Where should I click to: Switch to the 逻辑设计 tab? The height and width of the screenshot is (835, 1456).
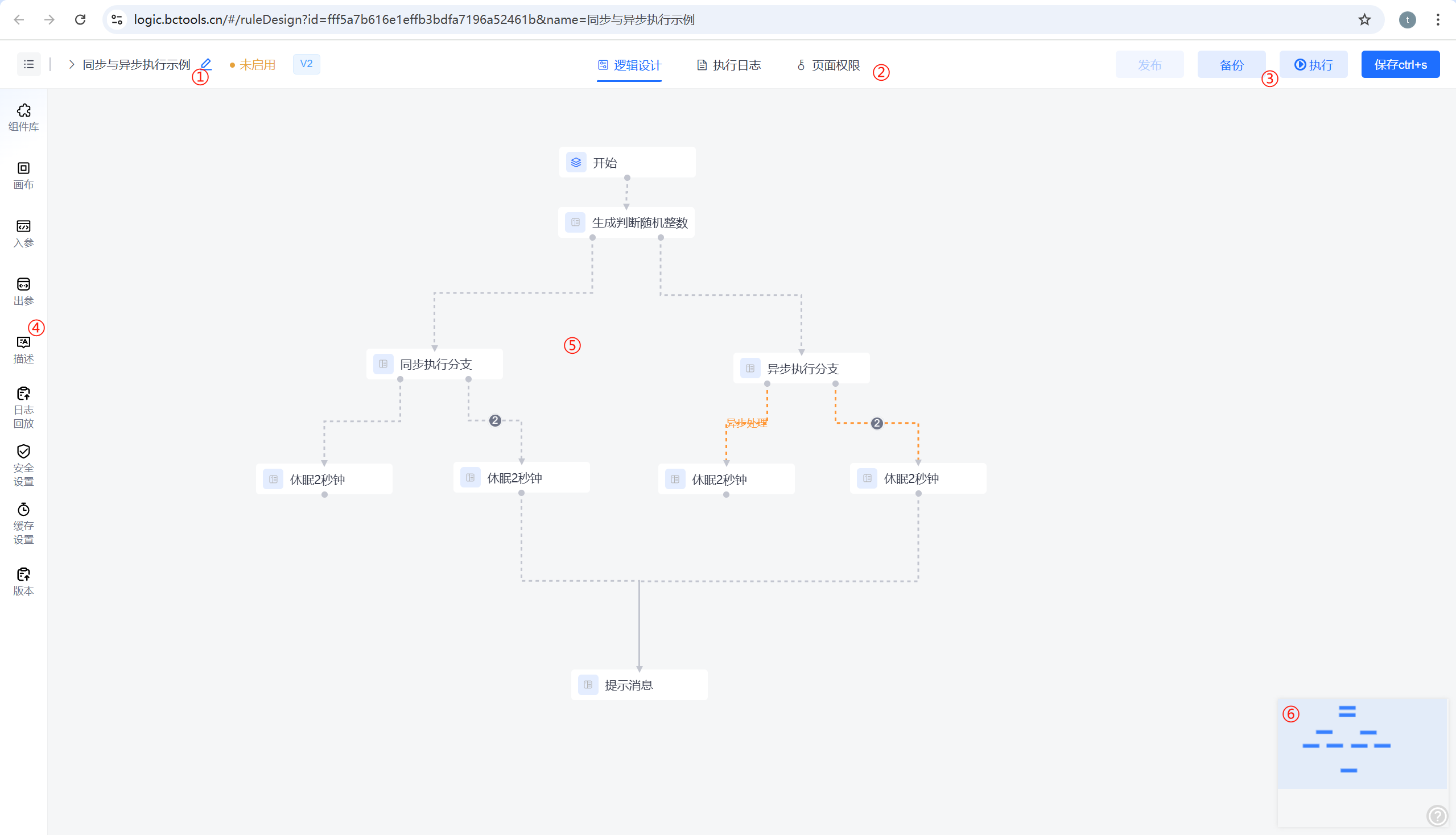click(x=629, y=65)
